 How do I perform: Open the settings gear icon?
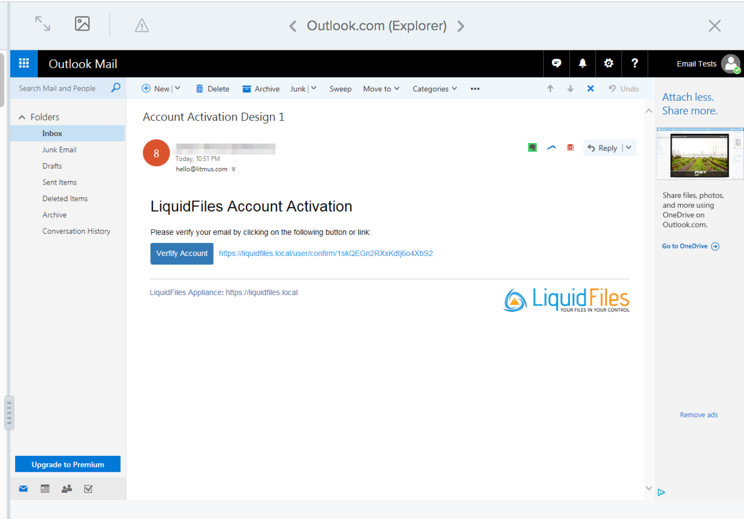click(608, 63)
